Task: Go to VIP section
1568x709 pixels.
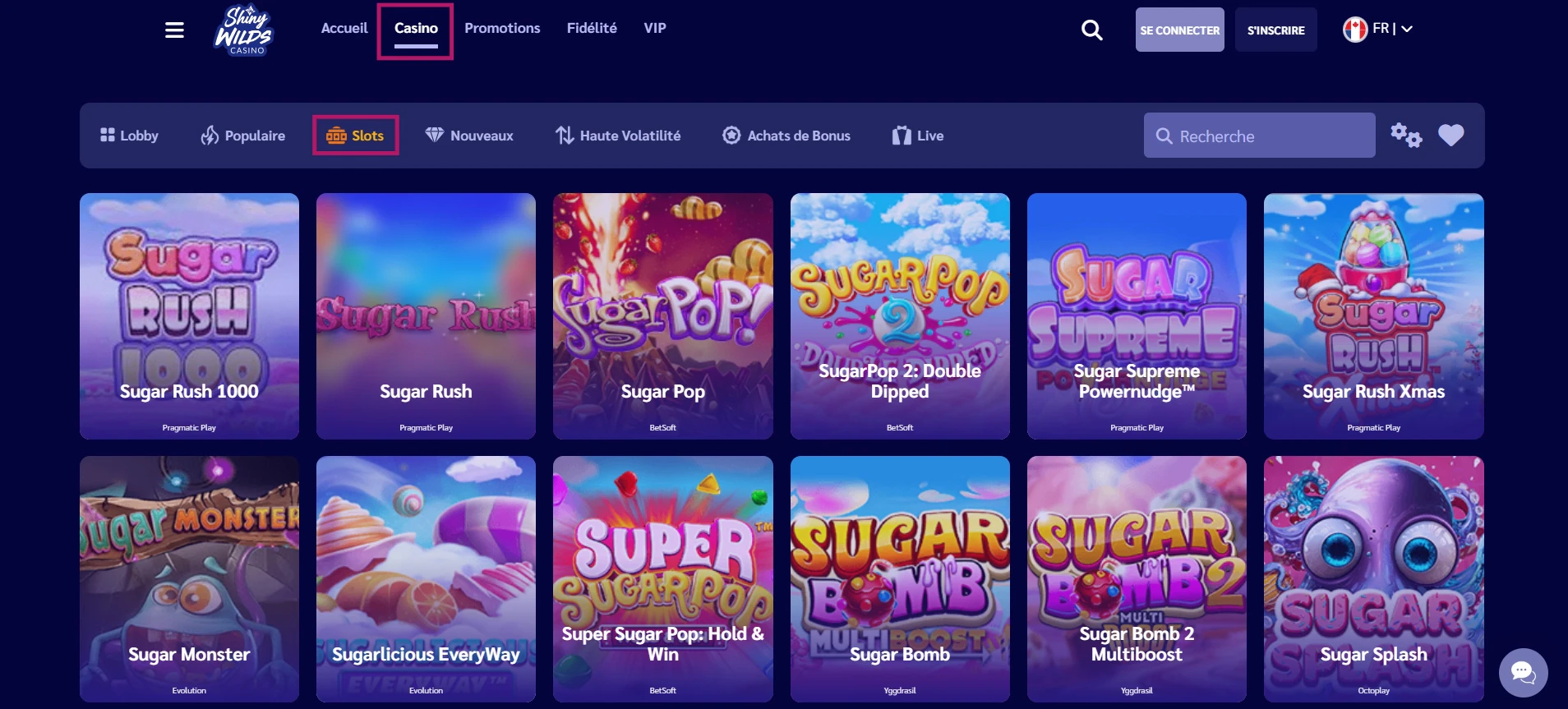Action: (655, 28)
